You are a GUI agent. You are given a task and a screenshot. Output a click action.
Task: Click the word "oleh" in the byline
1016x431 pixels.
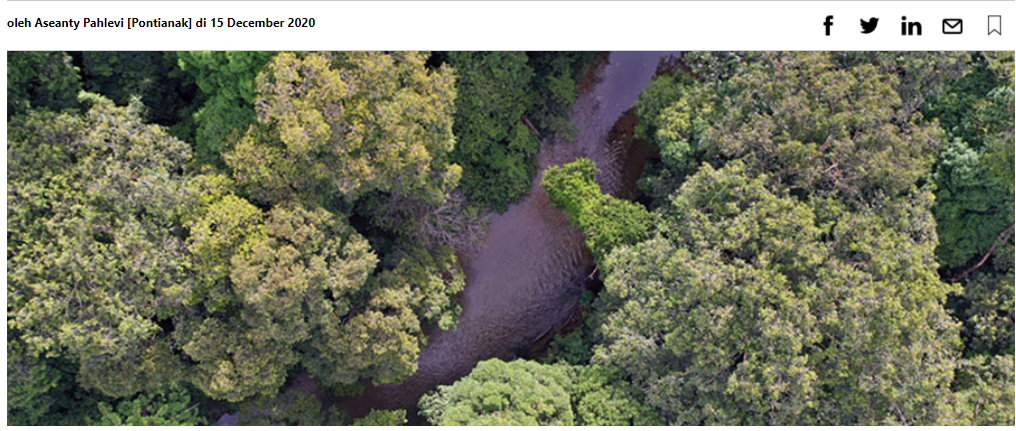pyautogui.click(x=19, y=23)
